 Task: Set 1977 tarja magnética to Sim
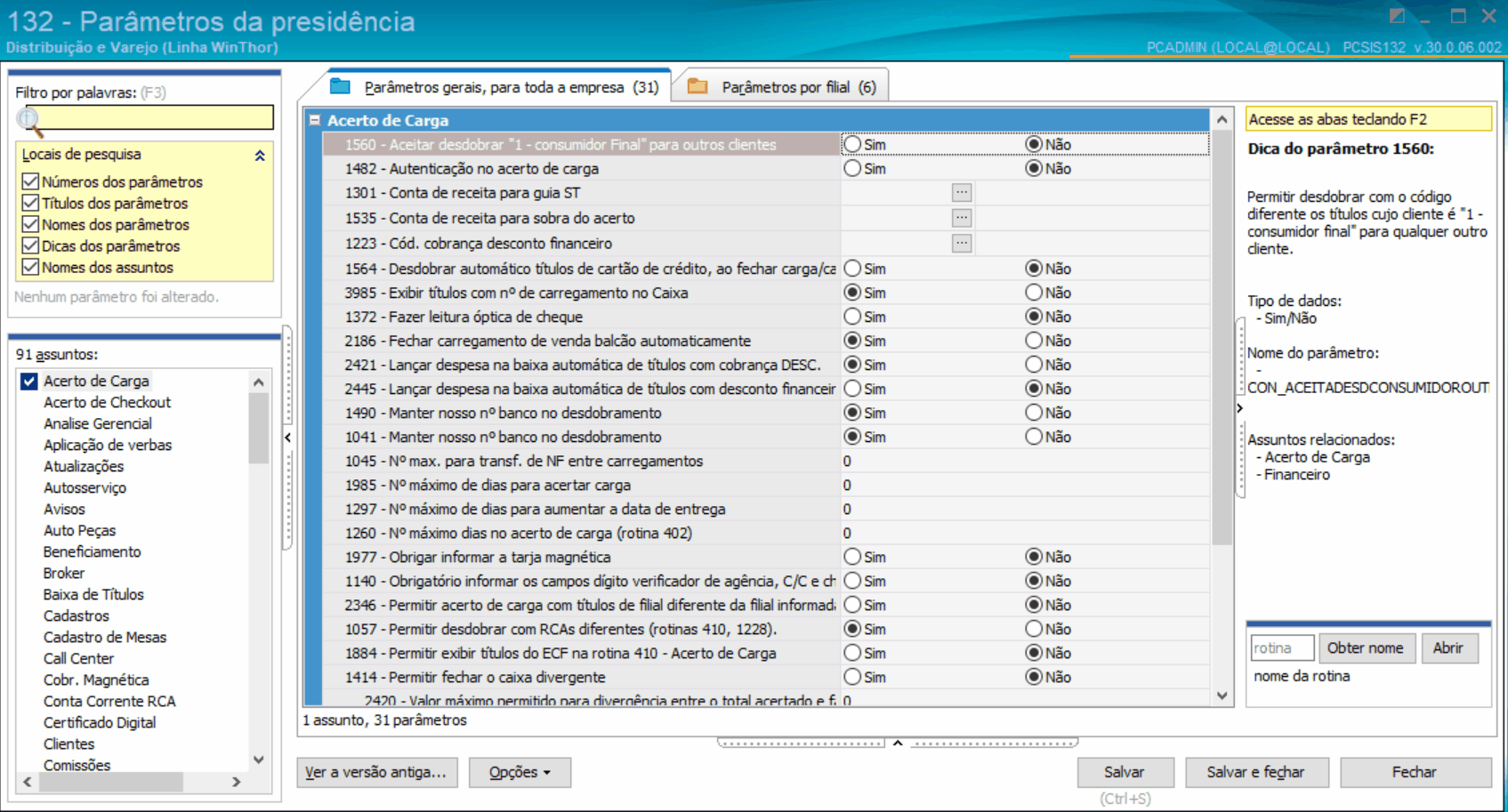click(x=852, y=557)
